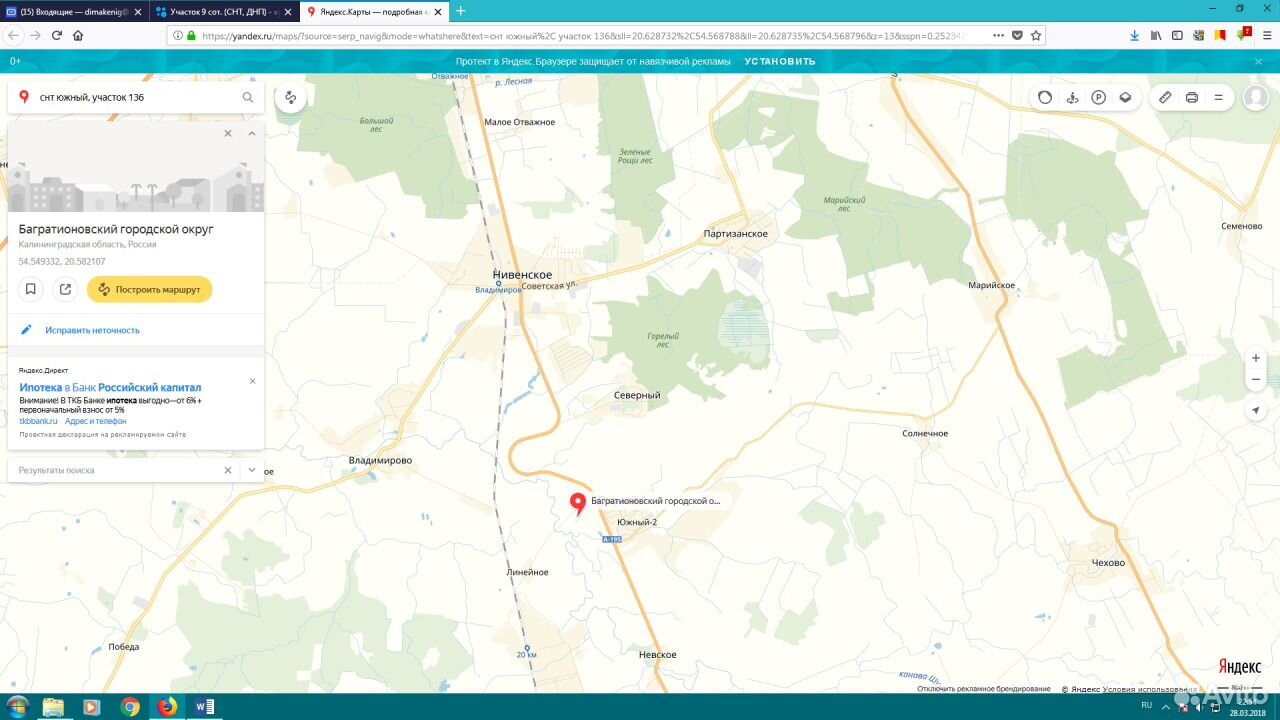Toggle the Firefox sidebar icon
This screenshot has width=1280, height=720.
click(x=1177, y=35)
